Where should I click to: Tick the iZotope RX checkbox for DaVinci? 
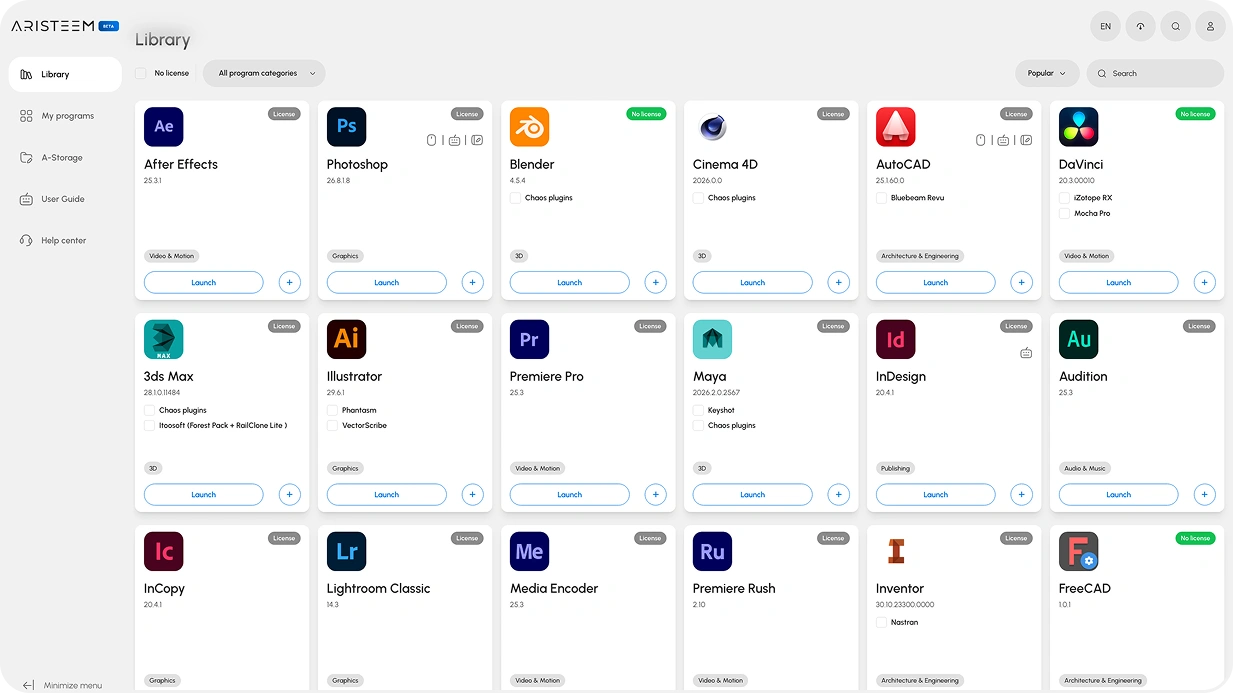tap(1064, 198)
